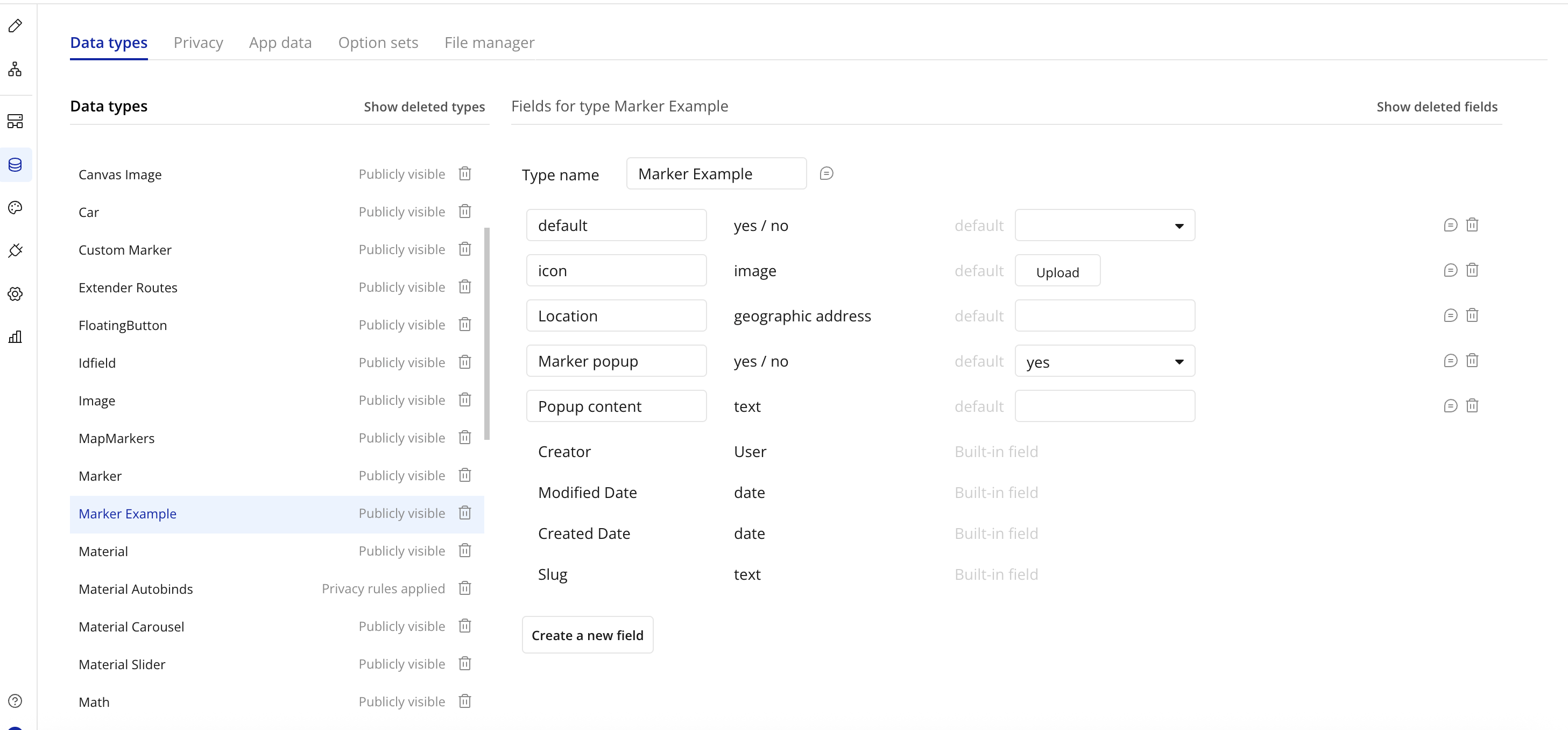Viewport: 1568px width, 730px height.
Task: Open the Styles palette icon in sidebar
Action: (15, 208)
